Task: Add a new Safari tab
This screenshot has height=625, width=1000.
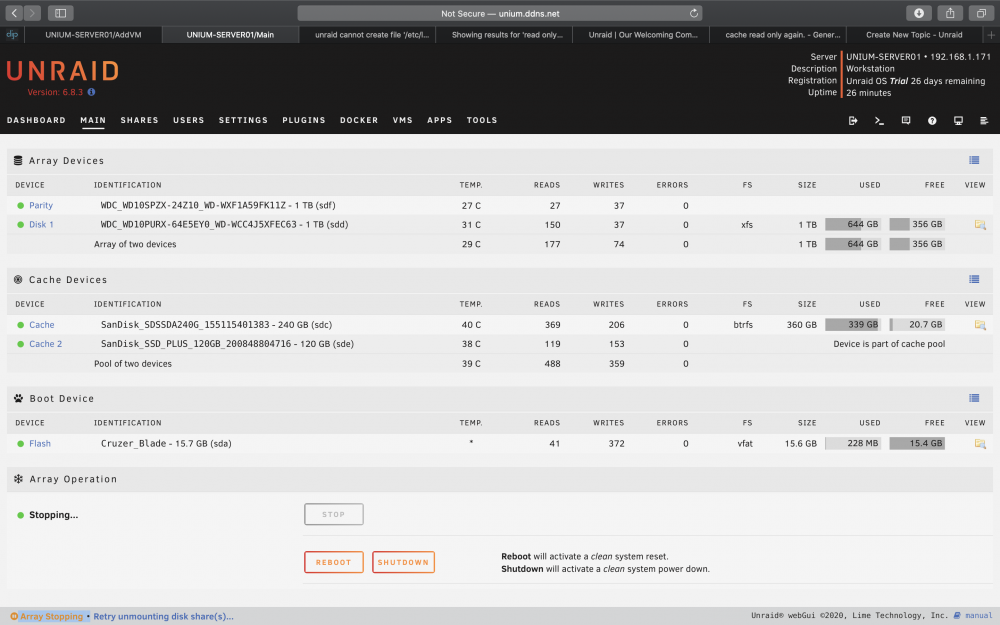Action: point(991,35)
